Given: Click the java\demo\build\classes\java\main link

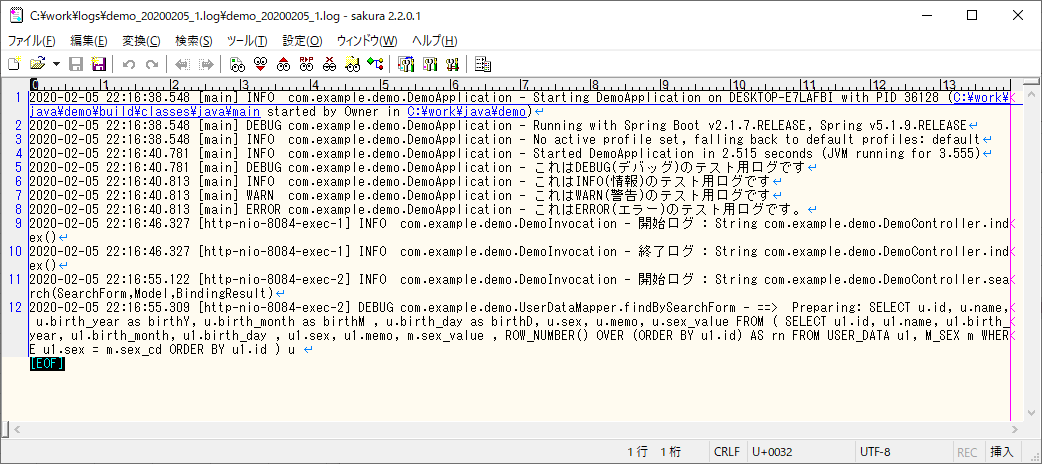Looking at the screenshot, I should pyautogui.click(x=144, y=111).
